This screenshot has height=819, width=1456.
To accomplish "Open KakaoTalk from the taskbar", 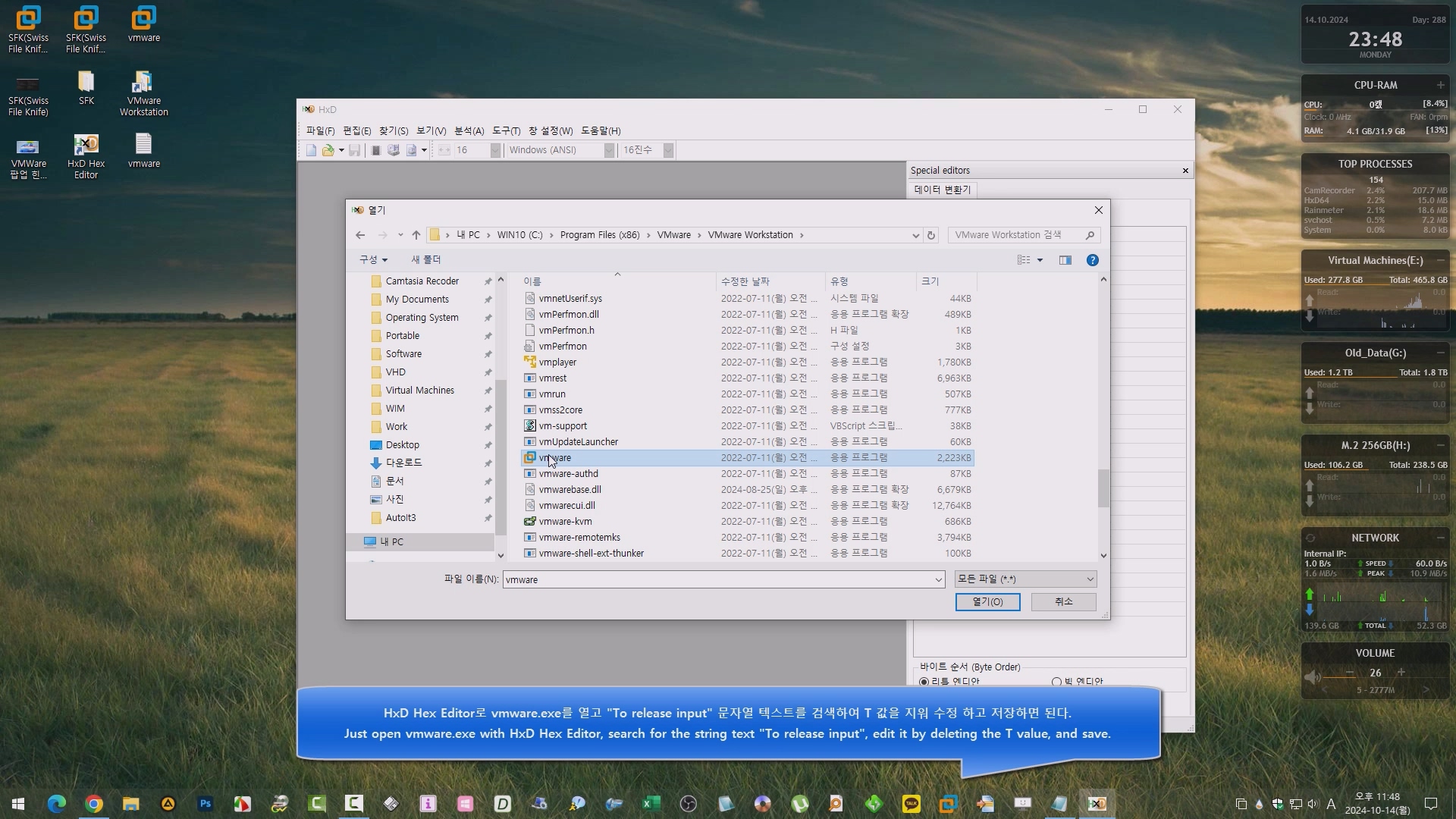I will click(x=911, y=804).
